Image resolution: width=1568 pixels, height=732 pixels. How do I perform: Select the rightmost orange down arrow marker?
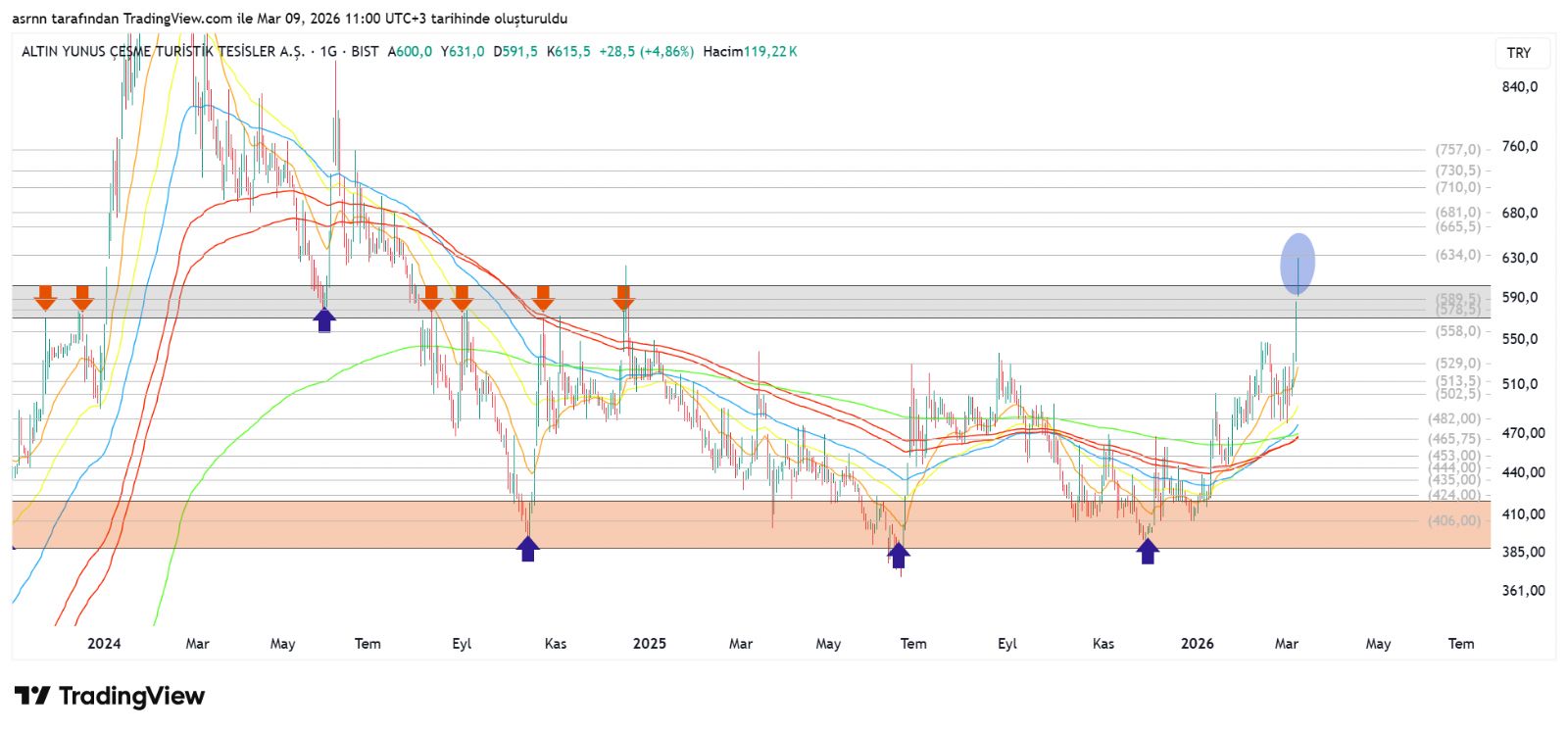click(x=623, y=298)
